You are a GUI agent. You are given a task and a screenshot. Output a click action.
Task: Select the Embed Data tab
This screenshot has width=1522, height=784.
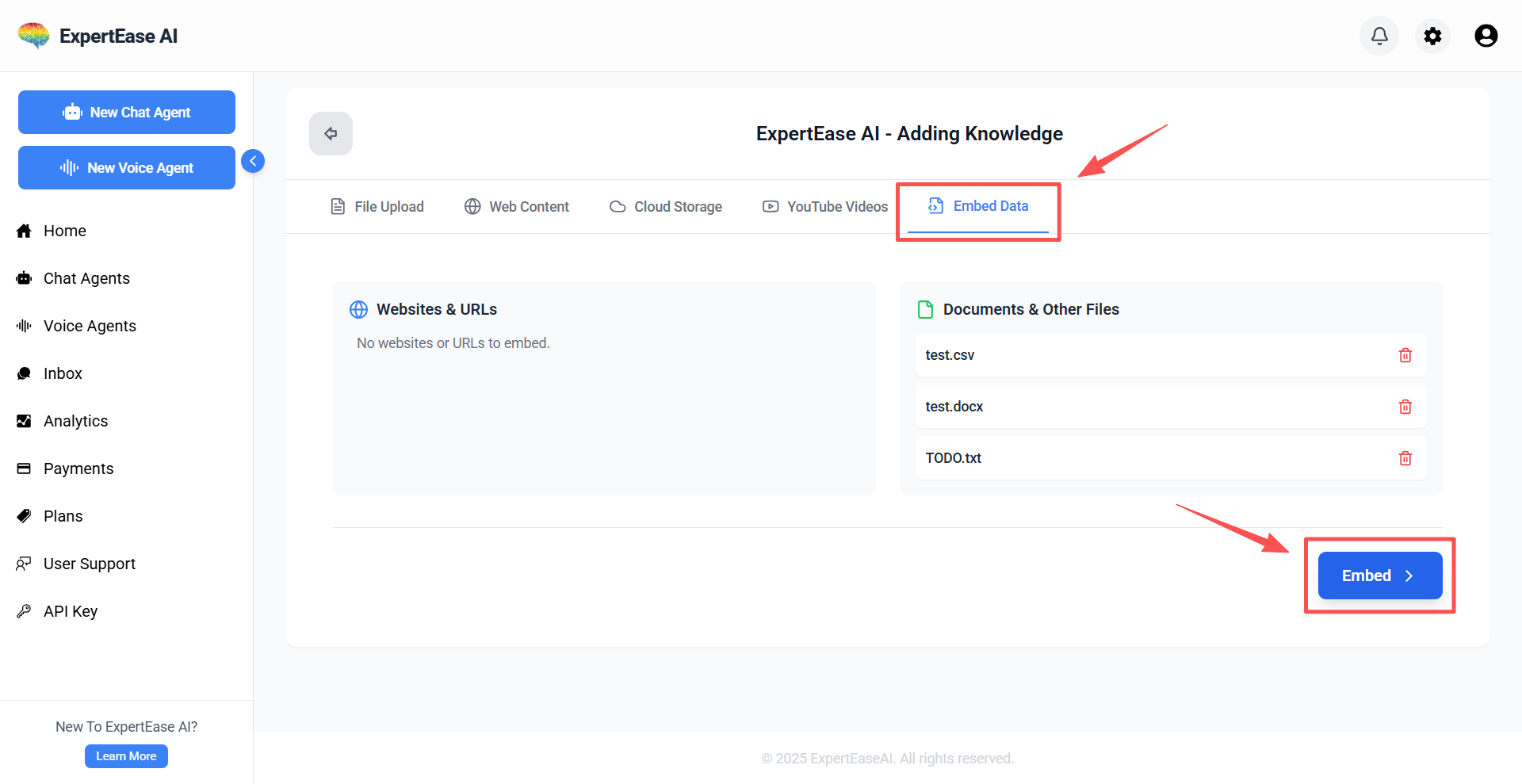pyautogui.click(x=978, y=206)
